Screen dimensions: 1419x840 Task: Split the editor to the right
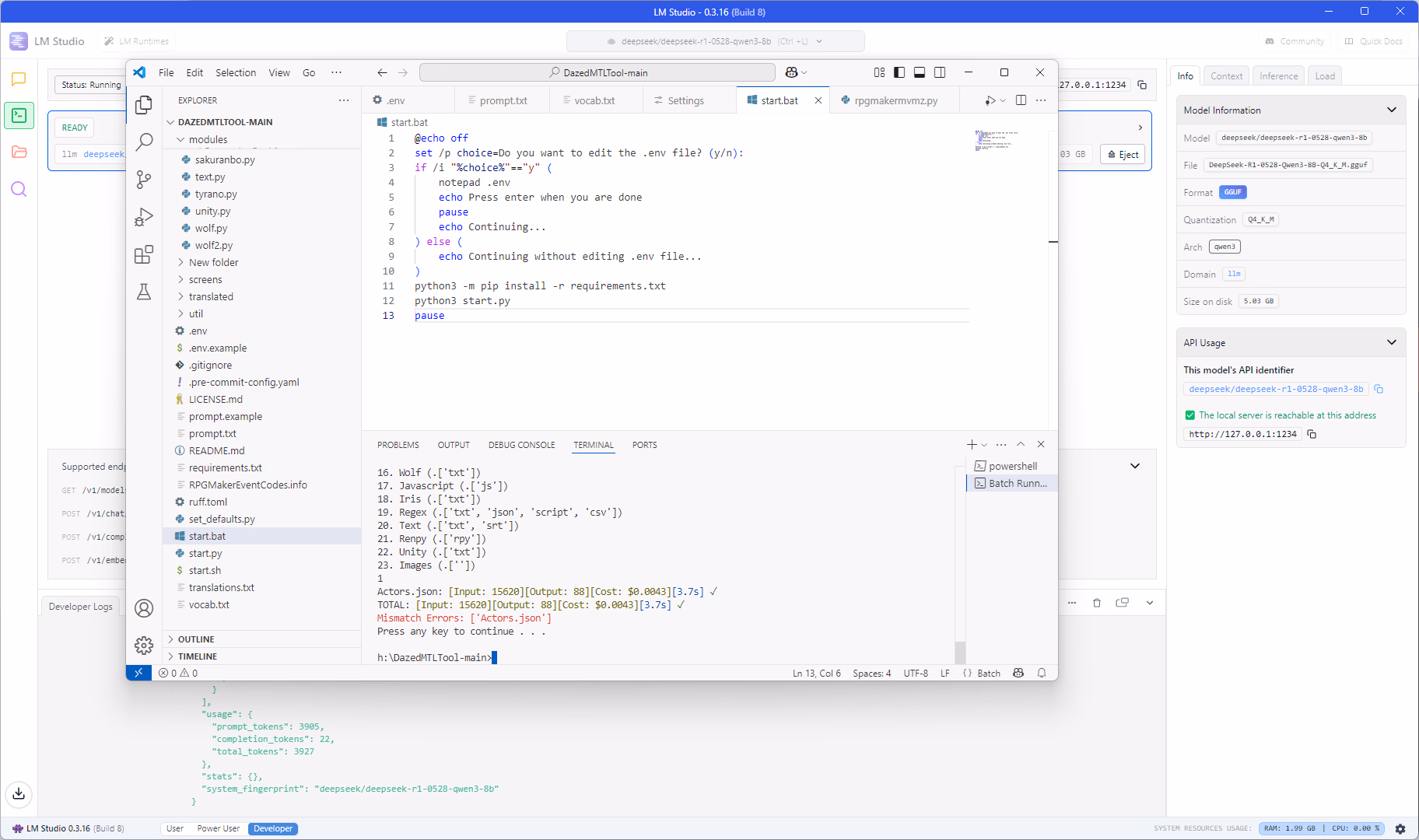click(x=1021, y=100)
